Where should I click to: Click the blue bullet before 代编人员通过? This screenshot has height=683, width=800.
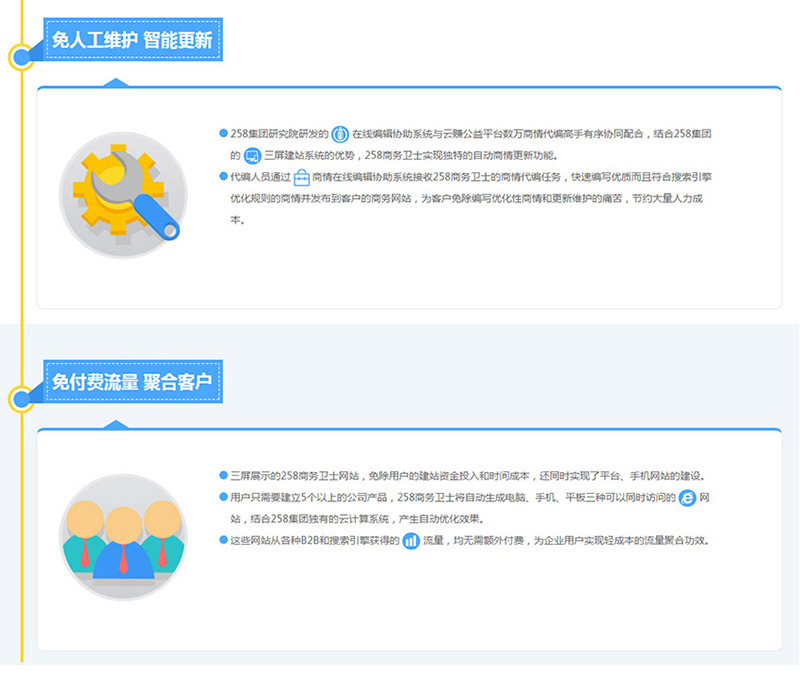(223, 177)
